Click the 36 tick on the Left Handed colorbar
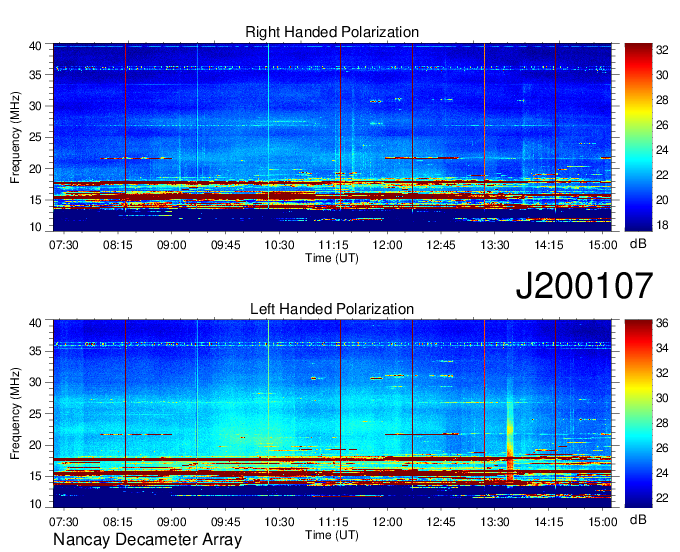The image size is (680, 552). tap(662, 323)
